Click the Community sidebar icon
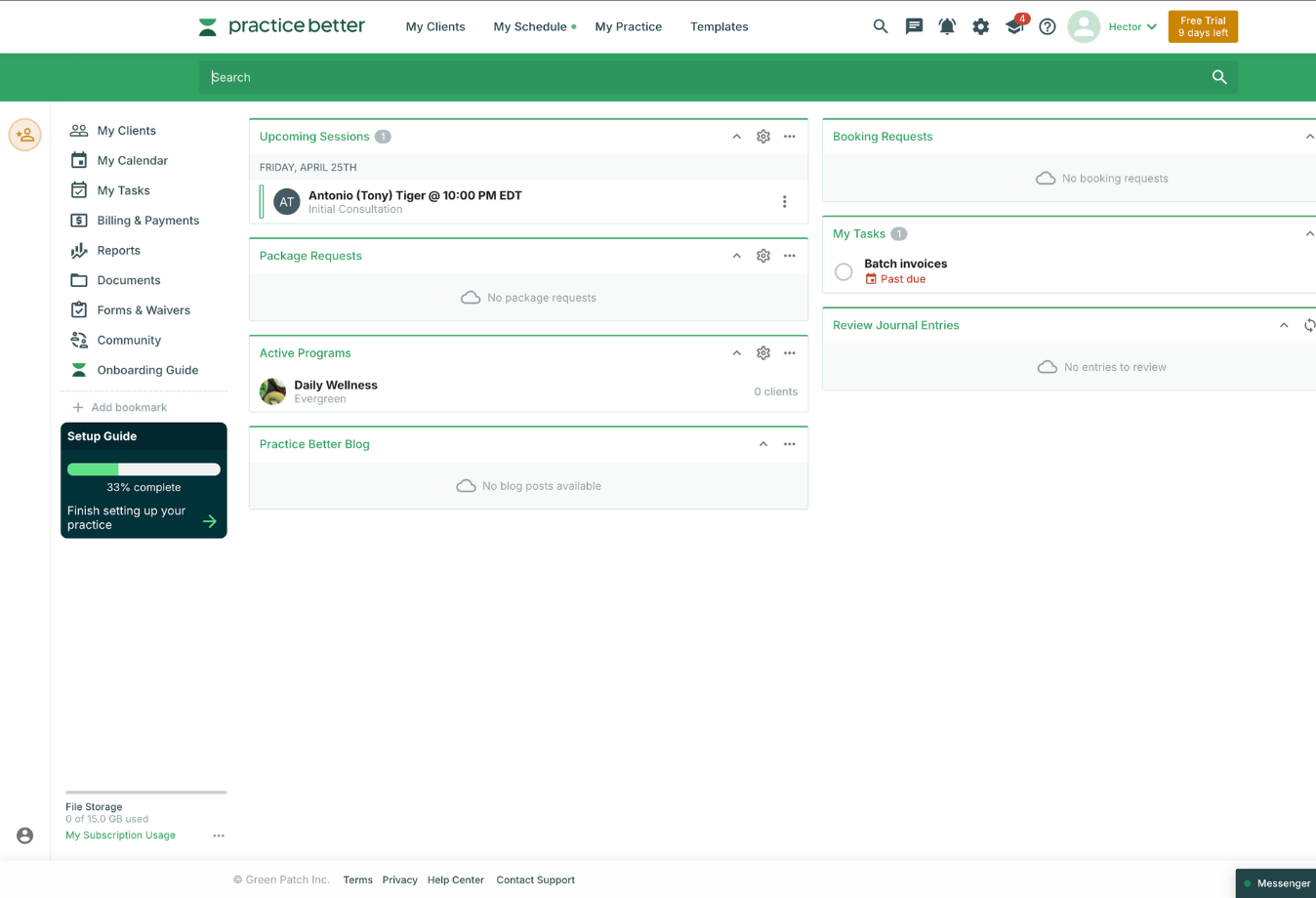 (x=79, y=340)
